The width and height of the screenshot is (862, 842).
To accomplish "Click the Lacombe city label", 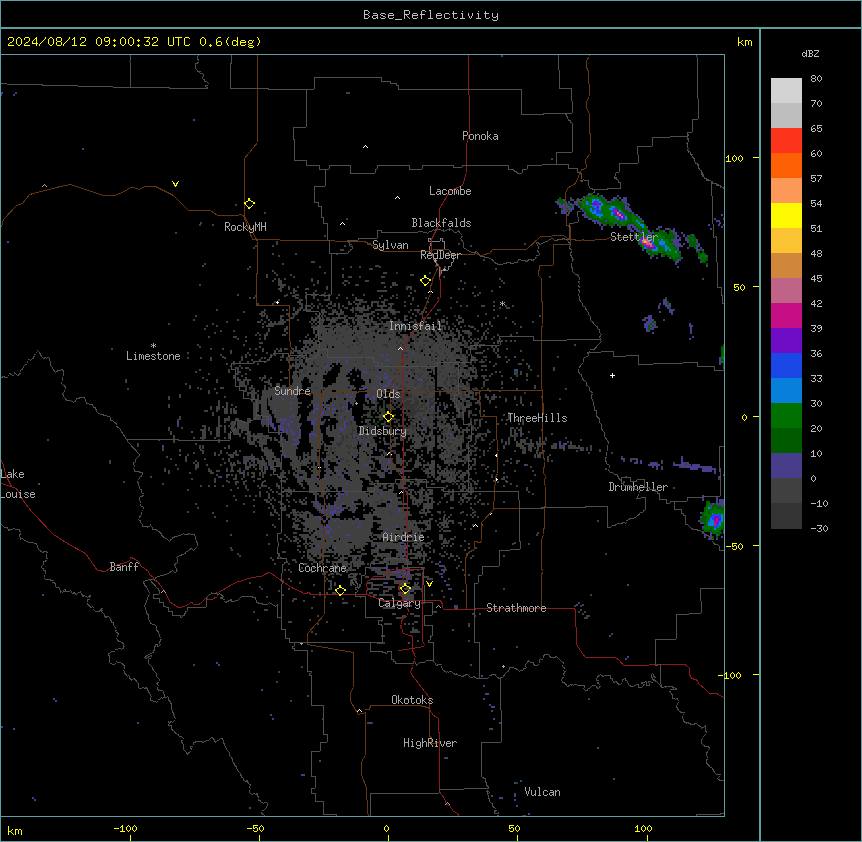I will tap(450, 191).
